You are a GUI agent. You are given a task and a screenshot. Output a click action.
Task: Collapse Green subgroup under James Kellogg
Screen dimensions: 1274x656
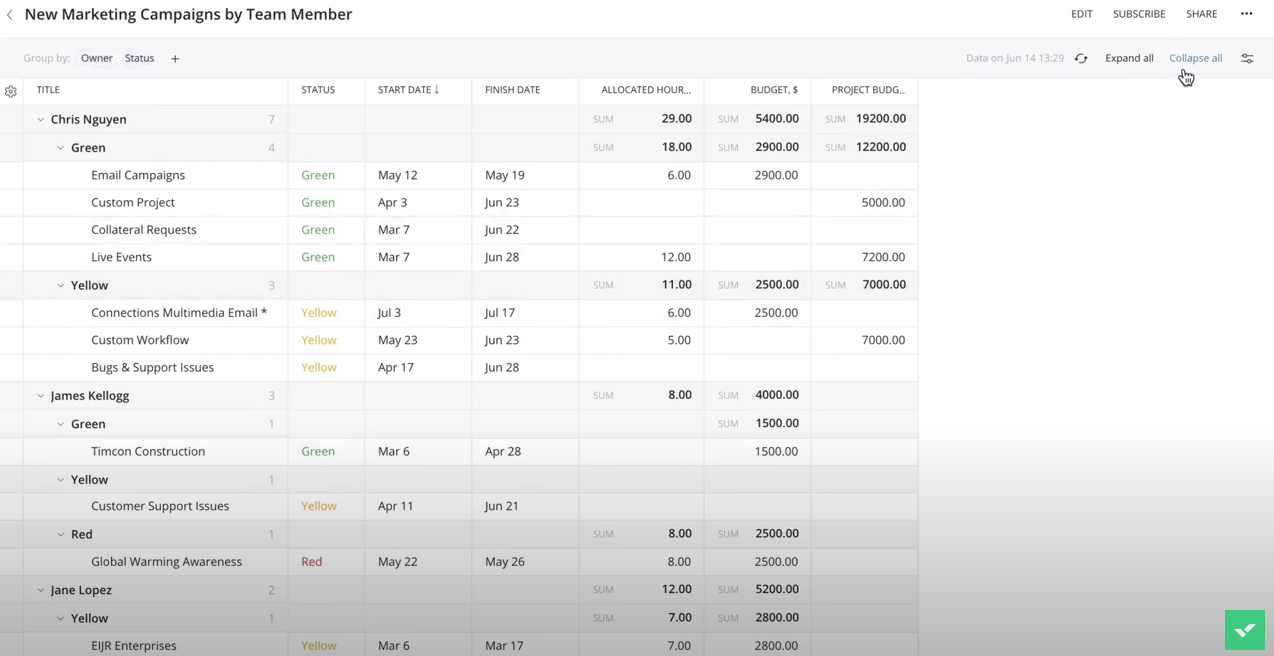tap(61, 424)
